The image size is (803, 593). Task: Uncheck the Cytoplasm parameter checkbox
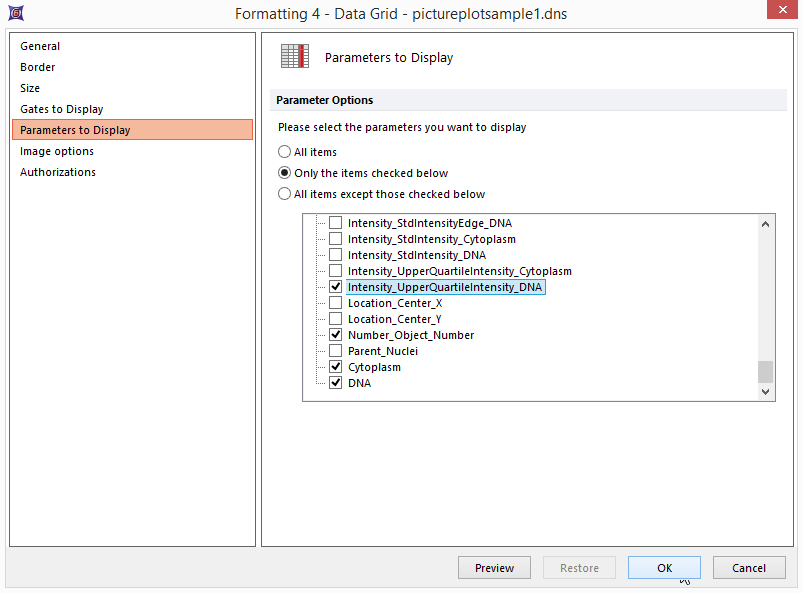pos(336,367)
